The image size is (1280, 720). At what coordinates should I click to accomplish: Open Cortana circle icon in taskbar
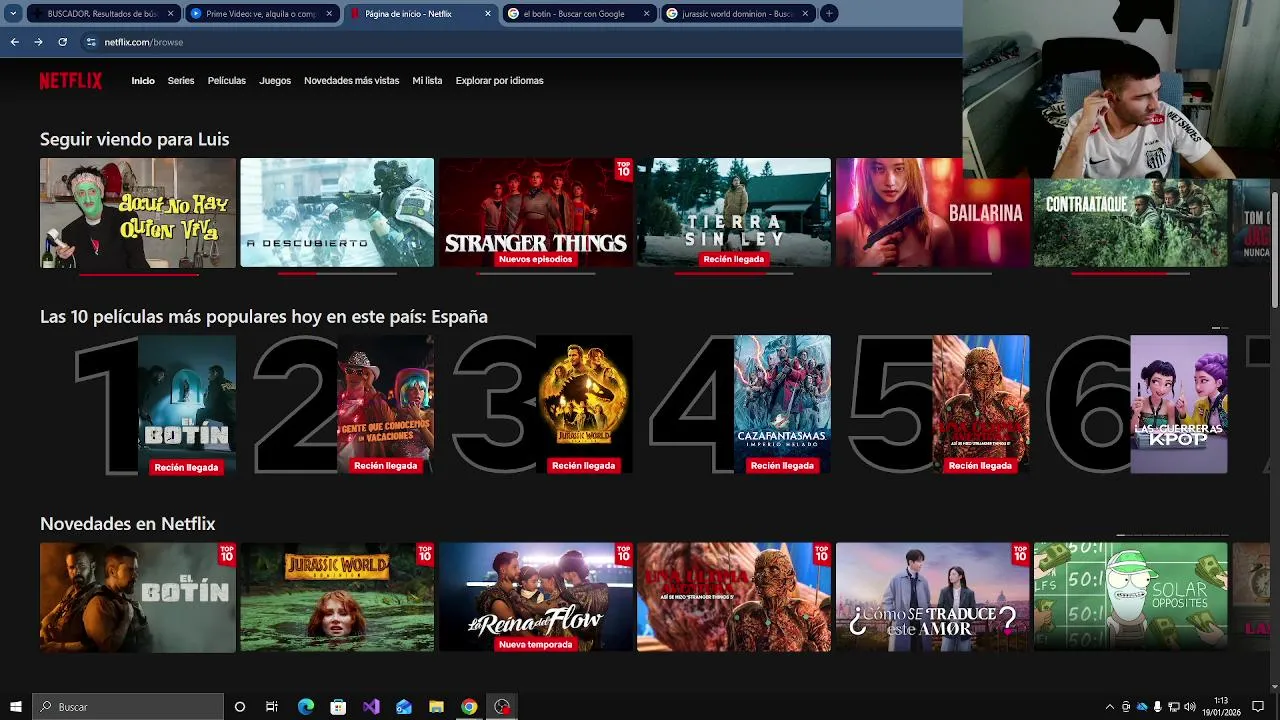(240, 707)
